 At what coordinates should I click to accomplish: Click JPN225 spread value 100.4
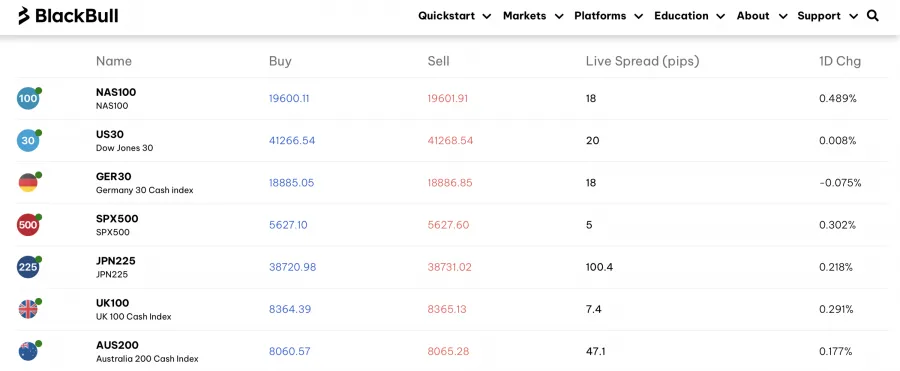(599, 267)
